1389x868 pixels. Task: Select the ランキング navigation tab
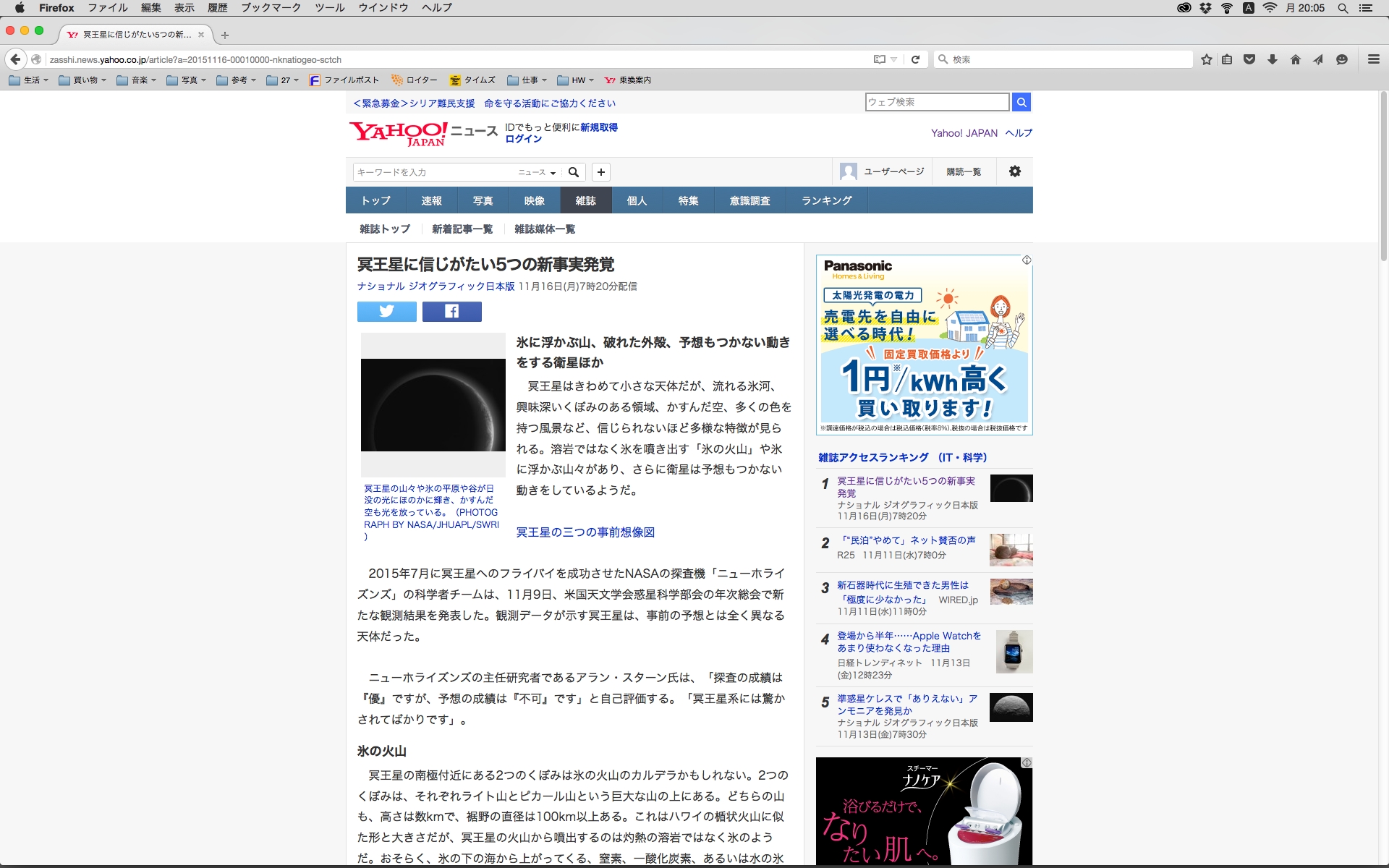tap(826, 200)
